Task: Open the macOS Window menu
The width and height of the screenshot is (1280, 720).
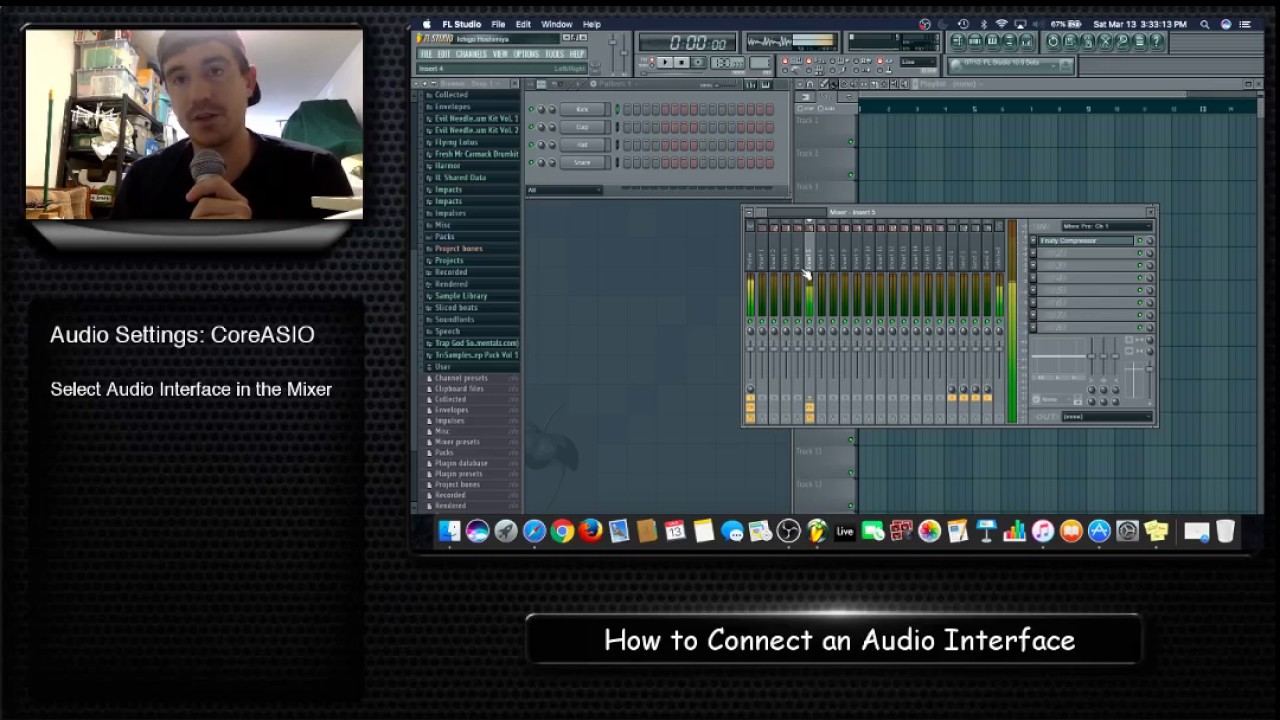Action: 557,24
